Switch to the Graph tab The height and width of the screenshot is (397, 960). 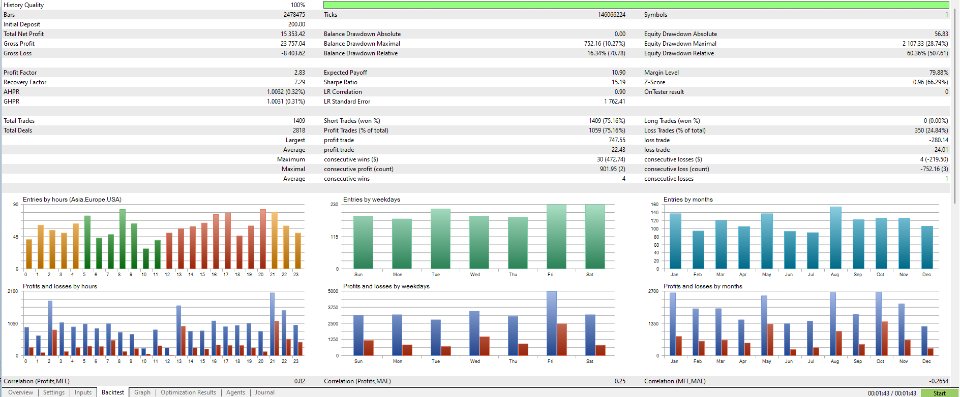(x=142, y=393)
